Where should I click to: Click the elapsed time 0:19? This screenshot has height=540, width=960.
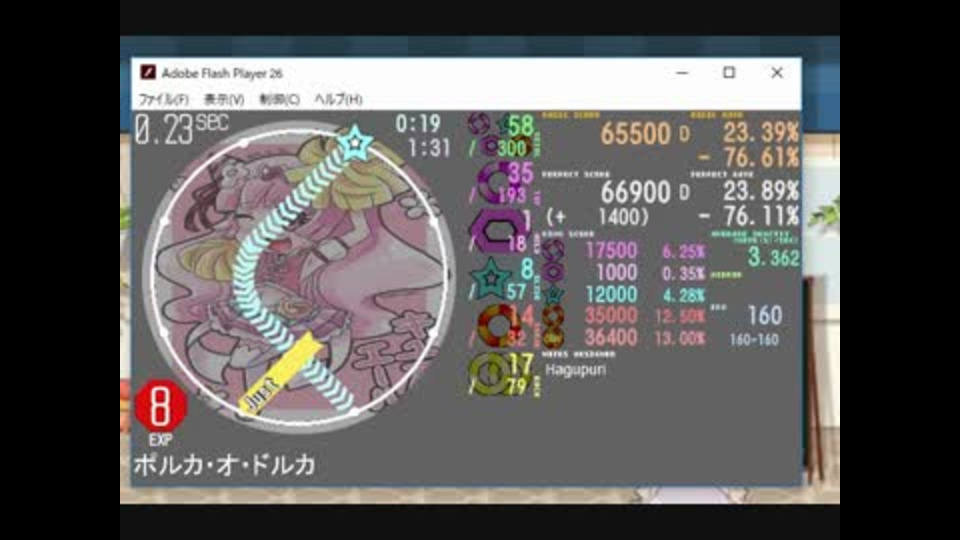click(x=418, y=124)
